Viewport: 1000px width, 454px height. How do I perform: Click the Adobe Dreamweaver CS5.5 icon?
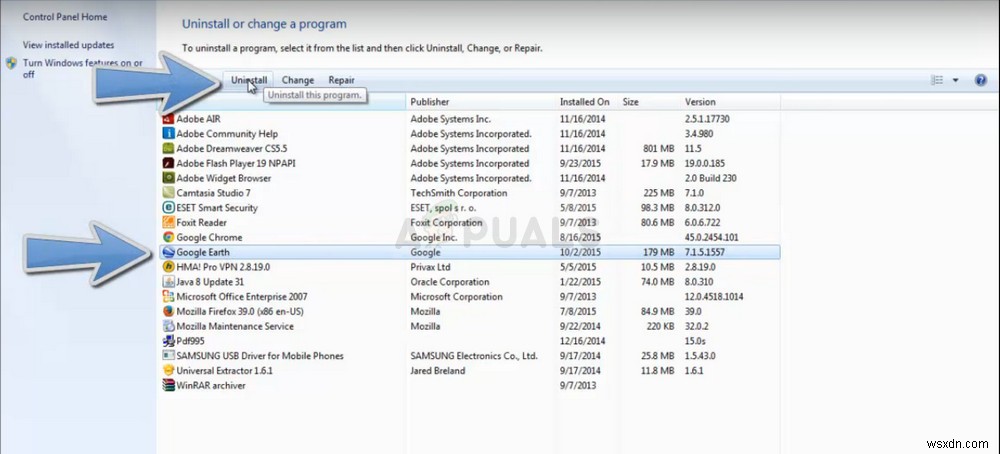pyautogui.click(x=168, y=148)
